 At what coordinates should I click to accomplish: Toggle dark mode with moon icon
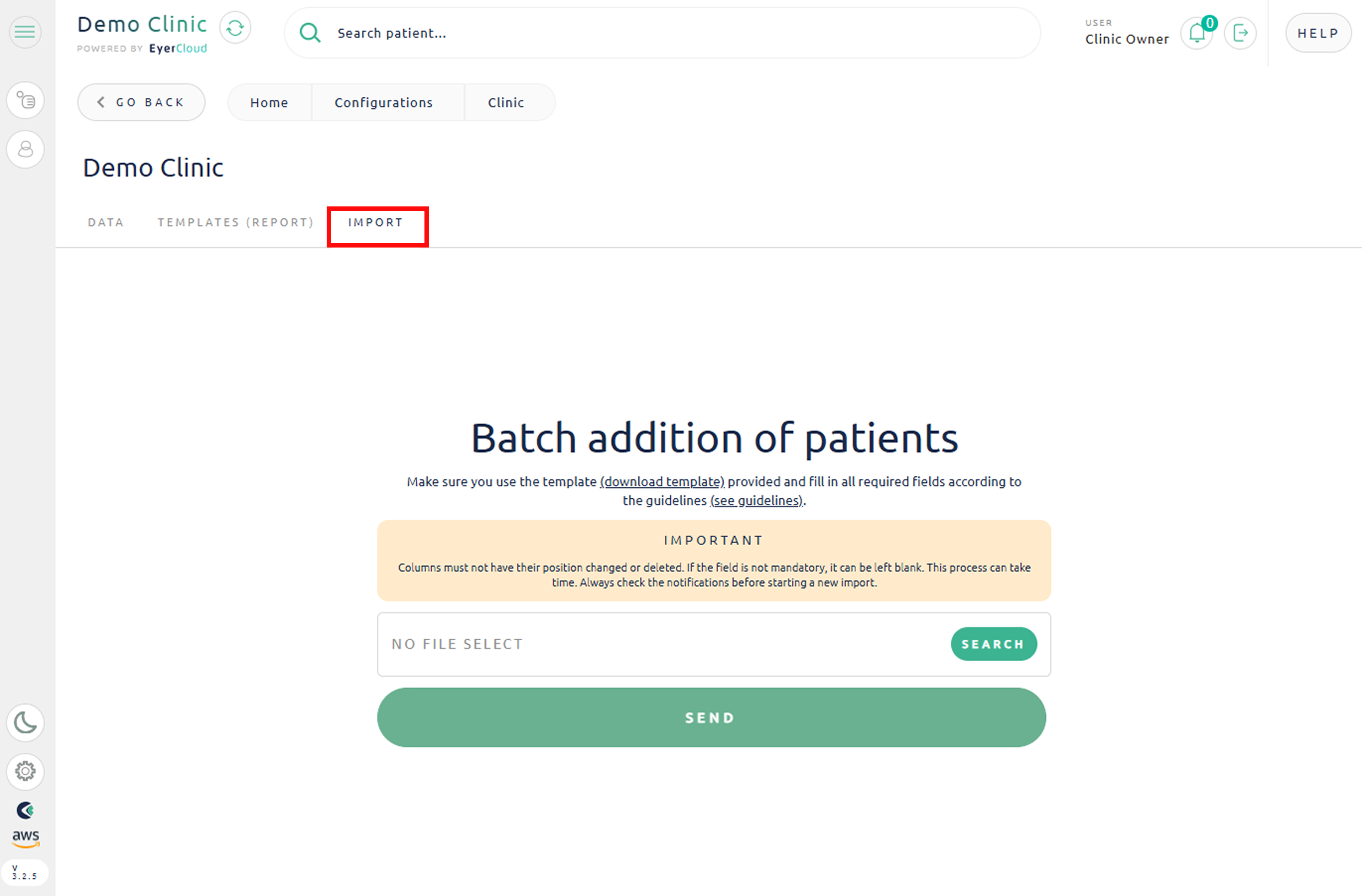pyautogui.click(x=25, y=722)
